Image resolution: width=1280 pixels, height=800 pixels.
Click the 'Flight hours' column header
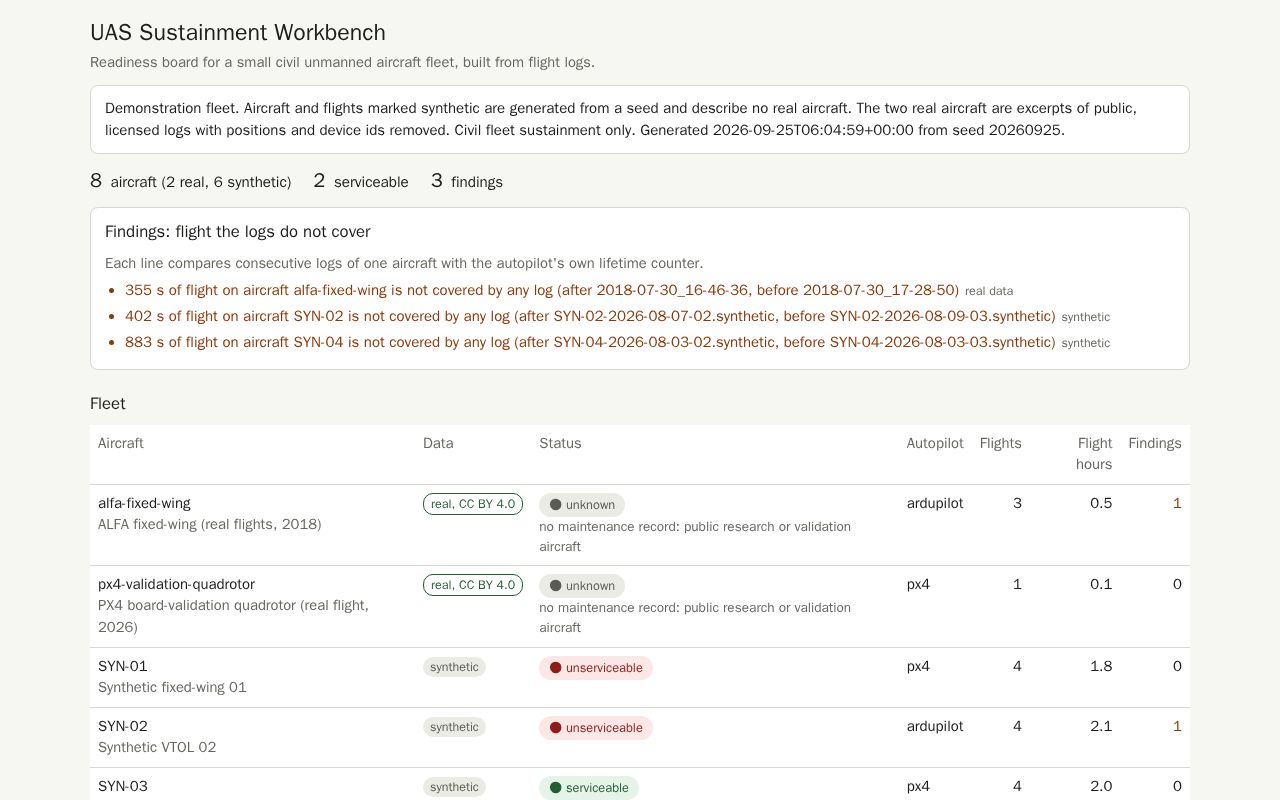click(1094, 454)
